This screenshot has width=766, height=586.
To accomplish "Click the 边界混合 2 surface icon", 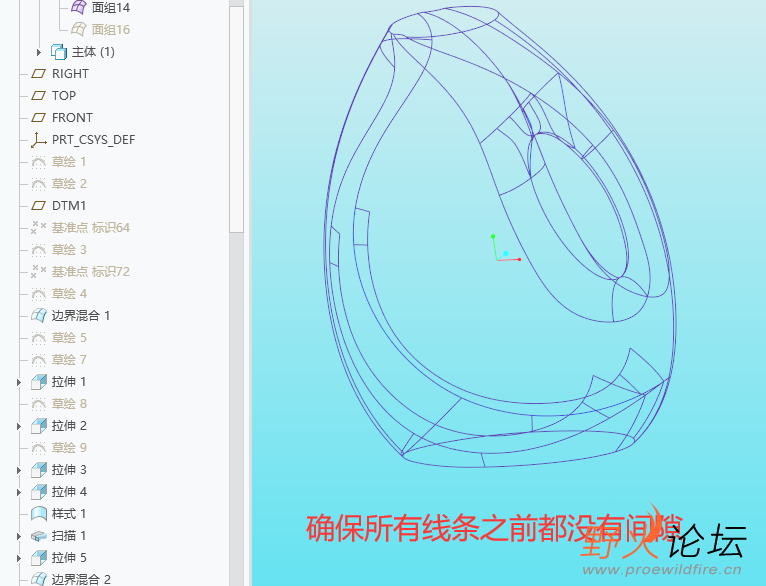I will click(x=39, y=579).
